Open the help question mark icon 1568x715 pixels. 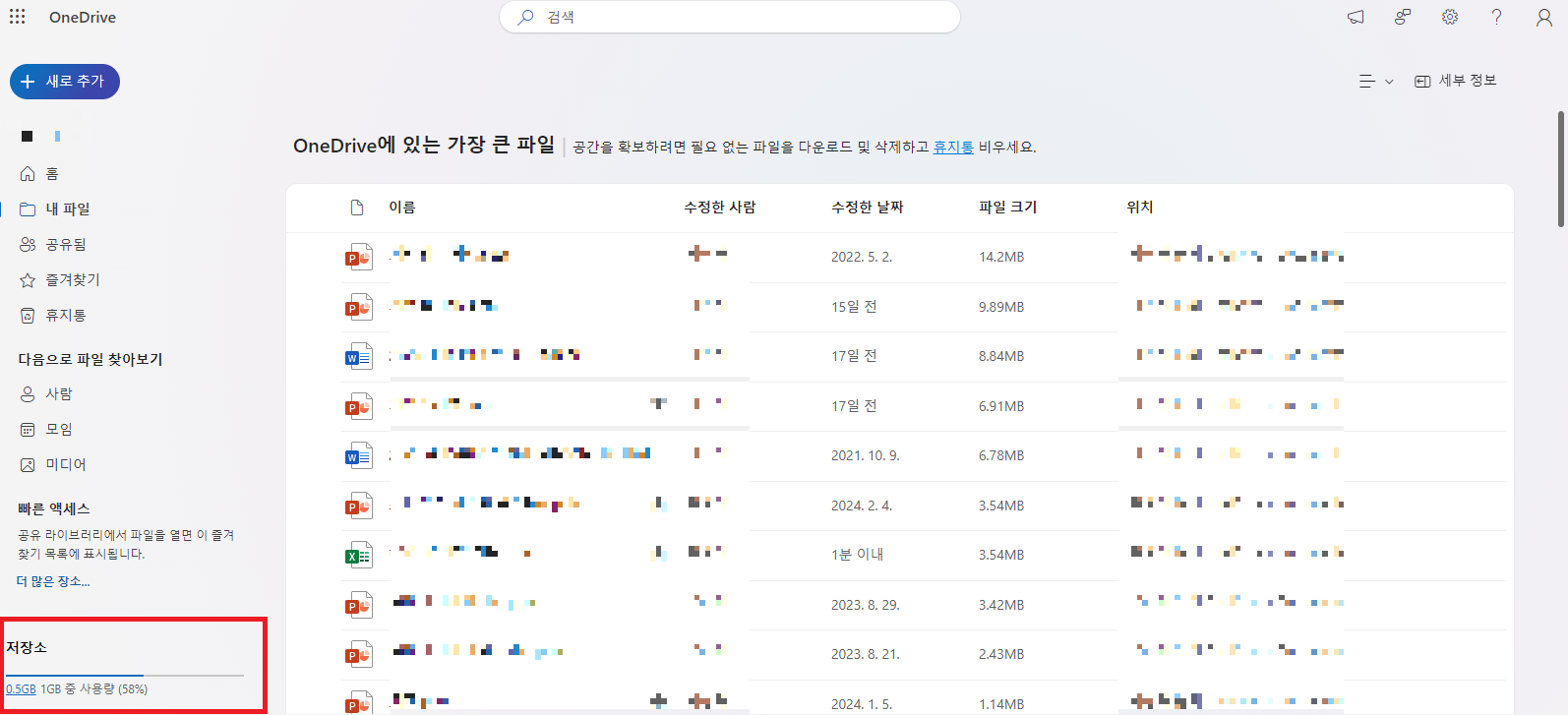click(x=1496, y=17)
